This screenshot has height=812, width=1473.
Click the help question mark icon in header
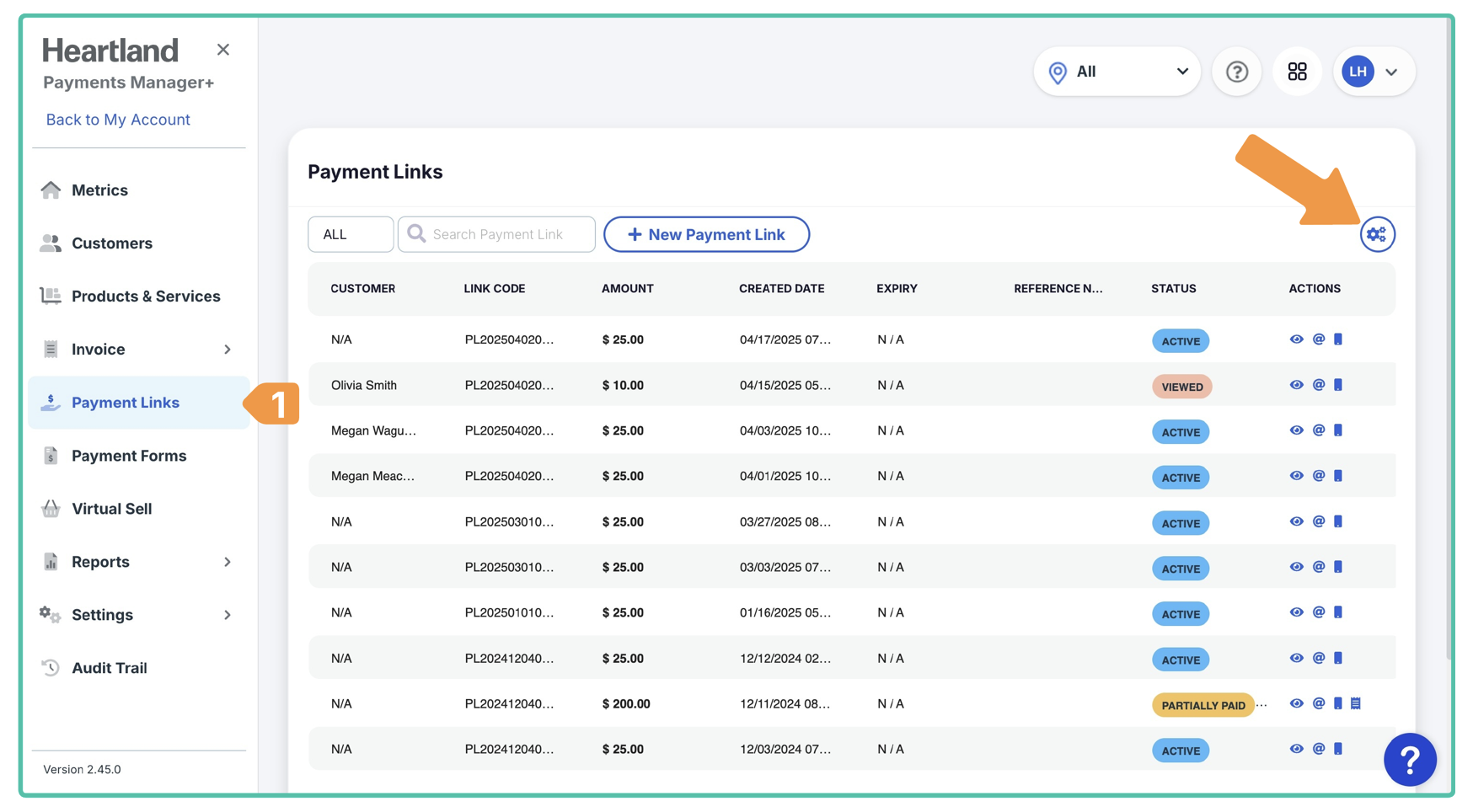click(1236, 72)
